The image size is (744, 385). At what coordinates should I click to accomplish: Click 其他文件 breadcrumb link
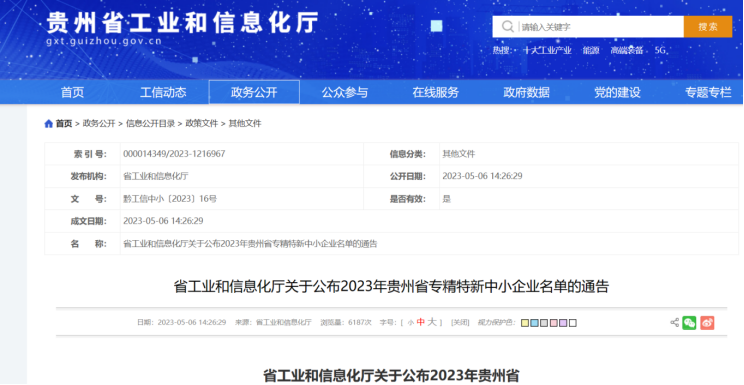click(245, 124)
